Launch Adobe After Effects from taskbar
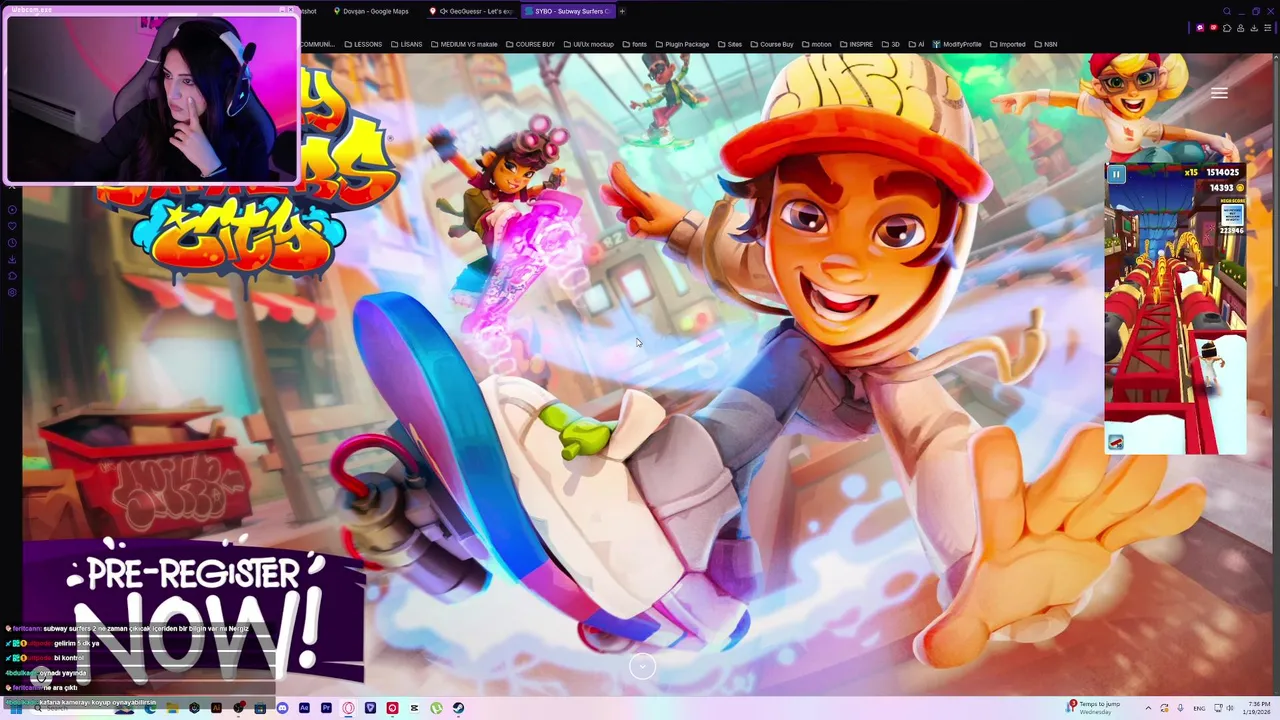Image resolution: width=1280 pixels, height=720 pixels. 304,708
